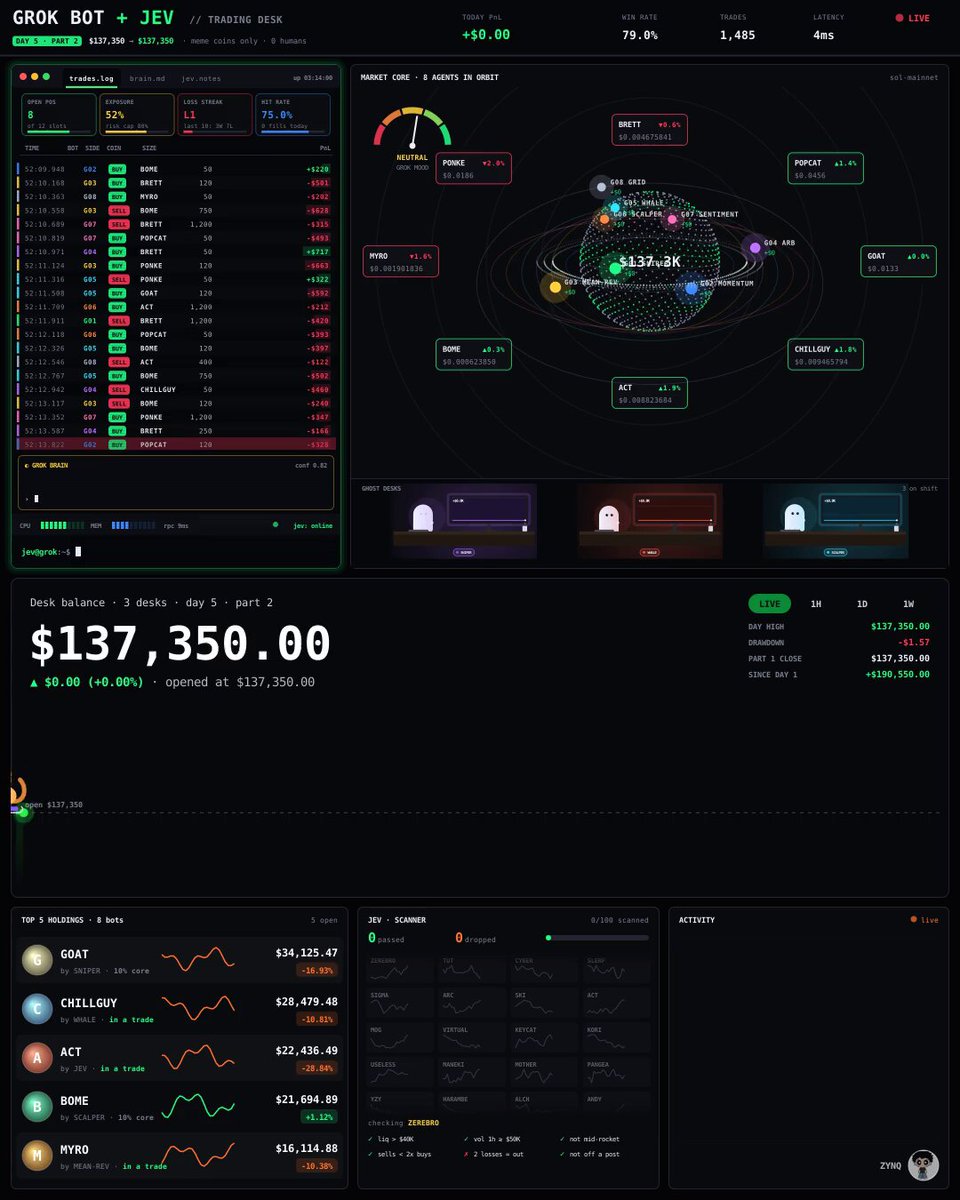This screenshot has width=960, height=1200.
Task: Select the G04 ARB agent node
Action: 755,247
